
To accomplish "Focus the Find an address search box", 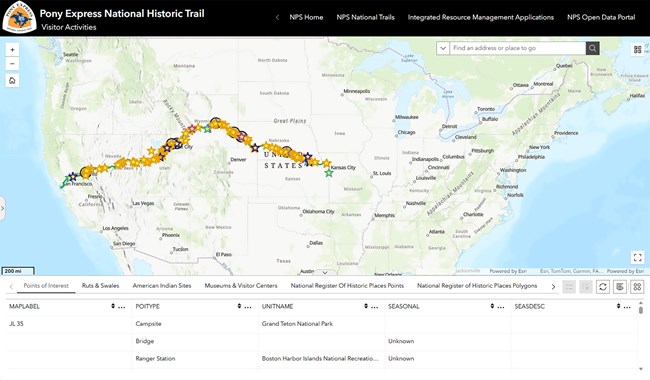I will pos(518,48).
